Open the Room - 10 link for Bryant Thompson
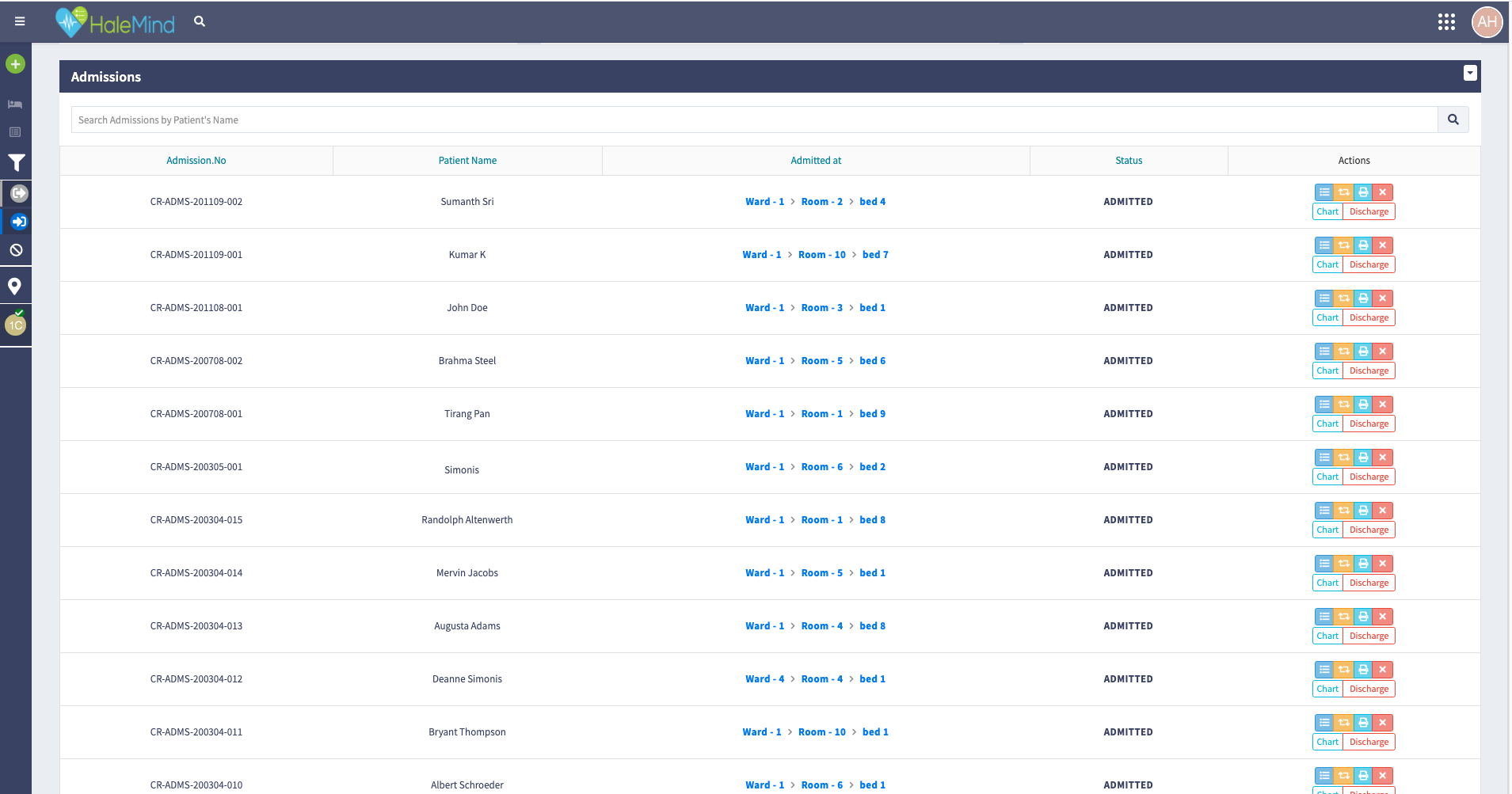The image size is (1512, 794). pos(822,732)
